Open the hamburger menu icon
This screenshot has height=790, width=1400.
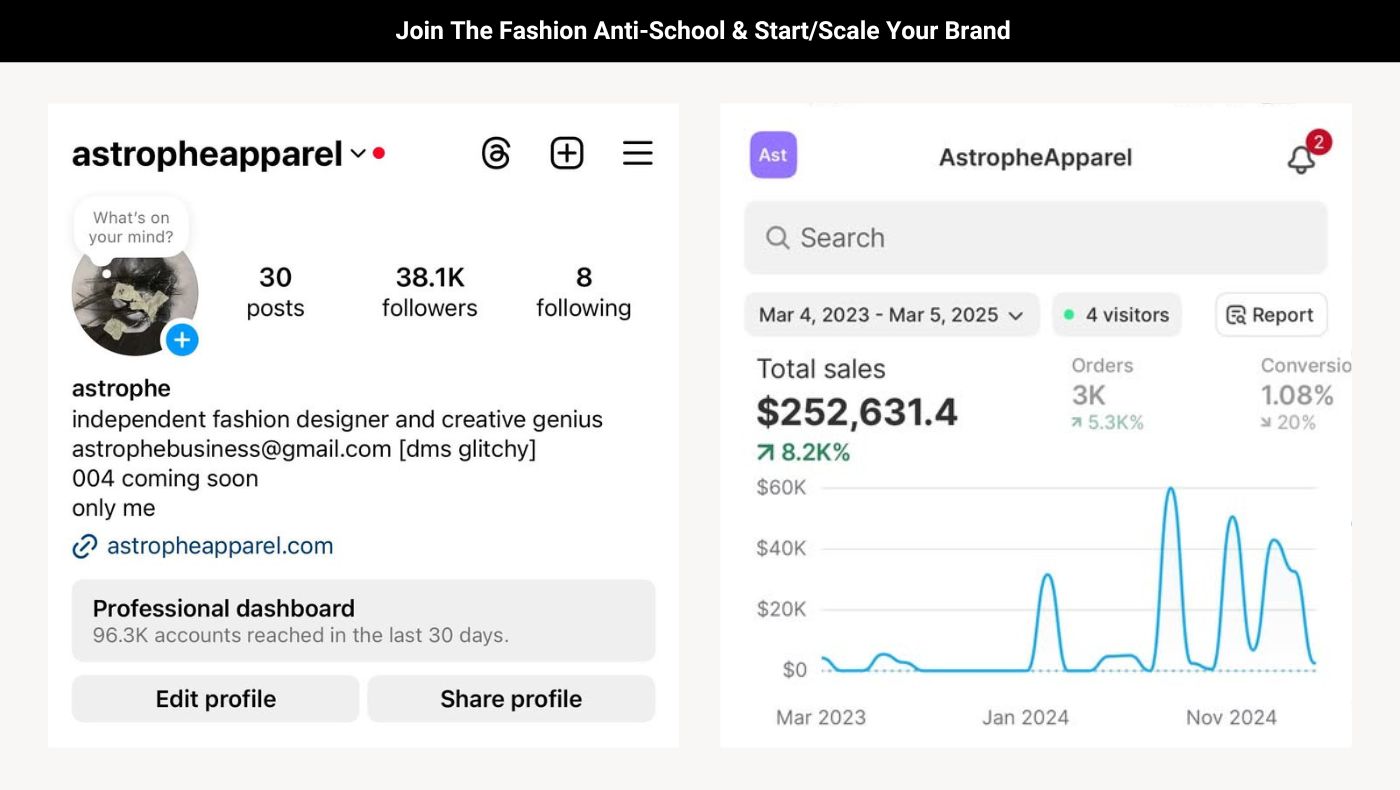[x=637, y=152]
